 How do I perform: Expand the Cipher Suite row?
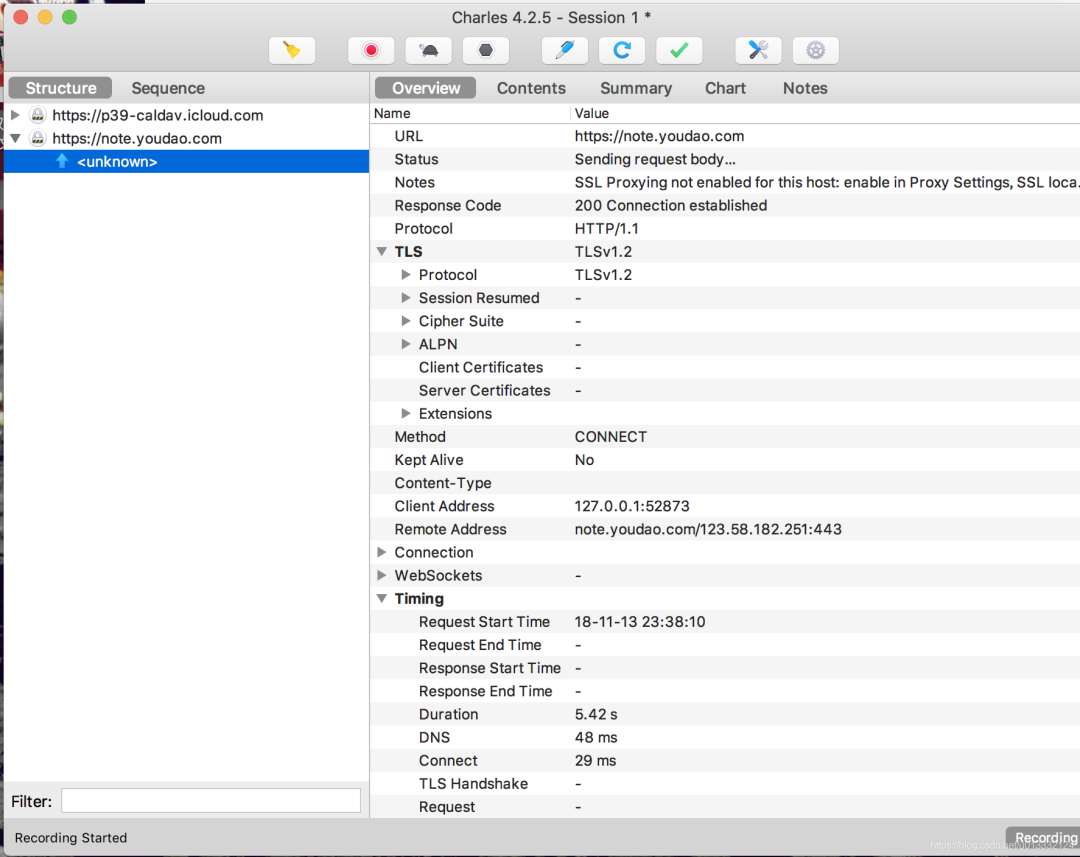(x=406, y=321)
